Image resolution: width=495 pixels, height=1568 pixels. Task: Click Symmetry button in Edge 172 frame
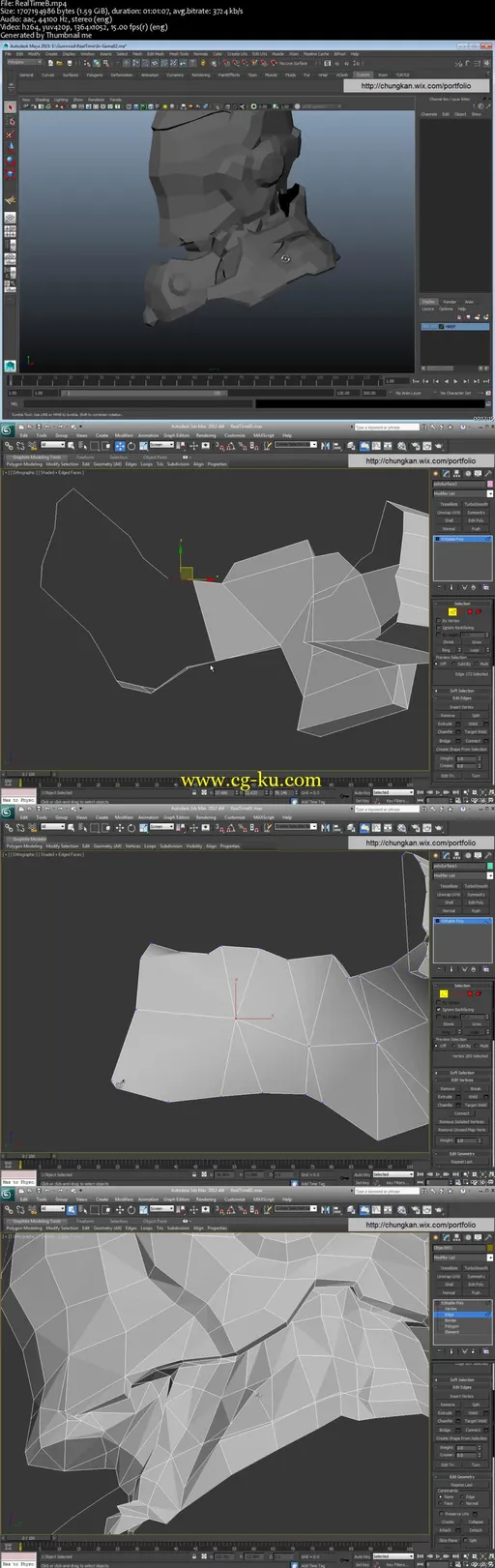click(476, 513)
